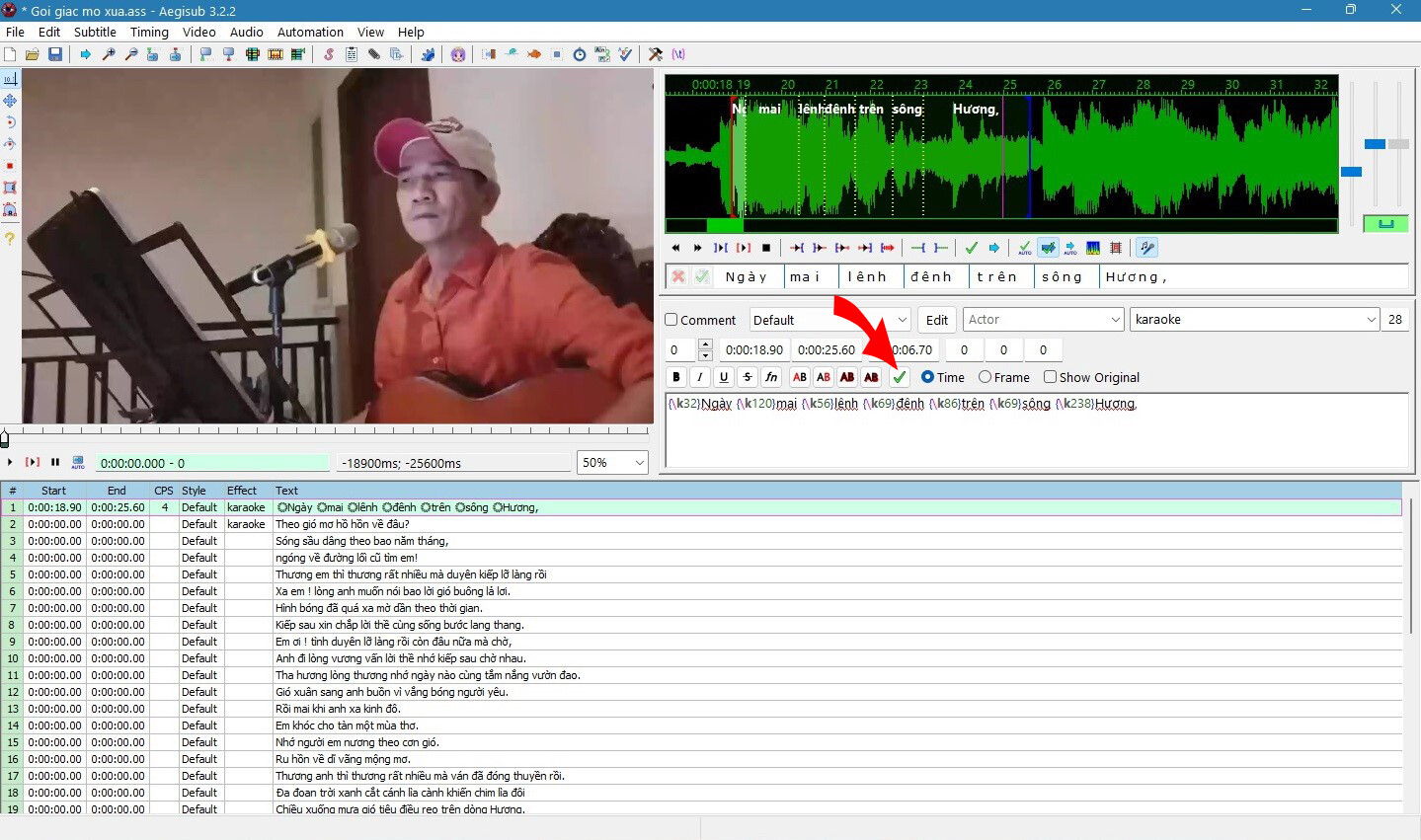Image resolution: width=1421 pixels, height=840 pixels.
Task: Open the Timing Post-Processor clock icon
Action: click(x=579, y=54)
